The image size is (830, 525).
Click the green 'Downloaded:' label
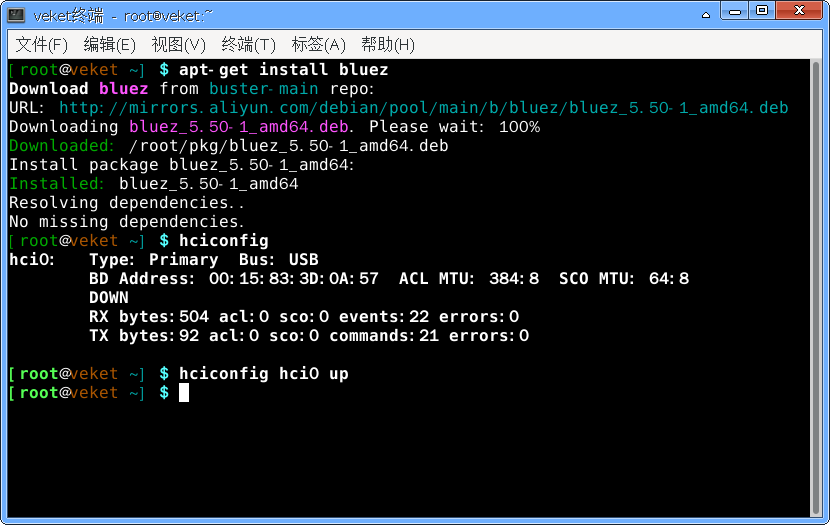[x=61, y=146]
